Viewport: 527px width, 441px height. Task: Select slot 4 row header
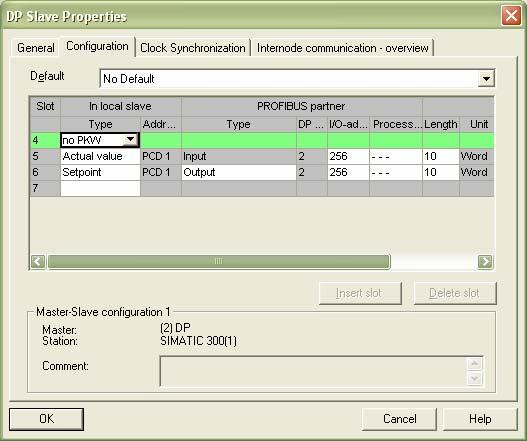(x=45, y=140)
